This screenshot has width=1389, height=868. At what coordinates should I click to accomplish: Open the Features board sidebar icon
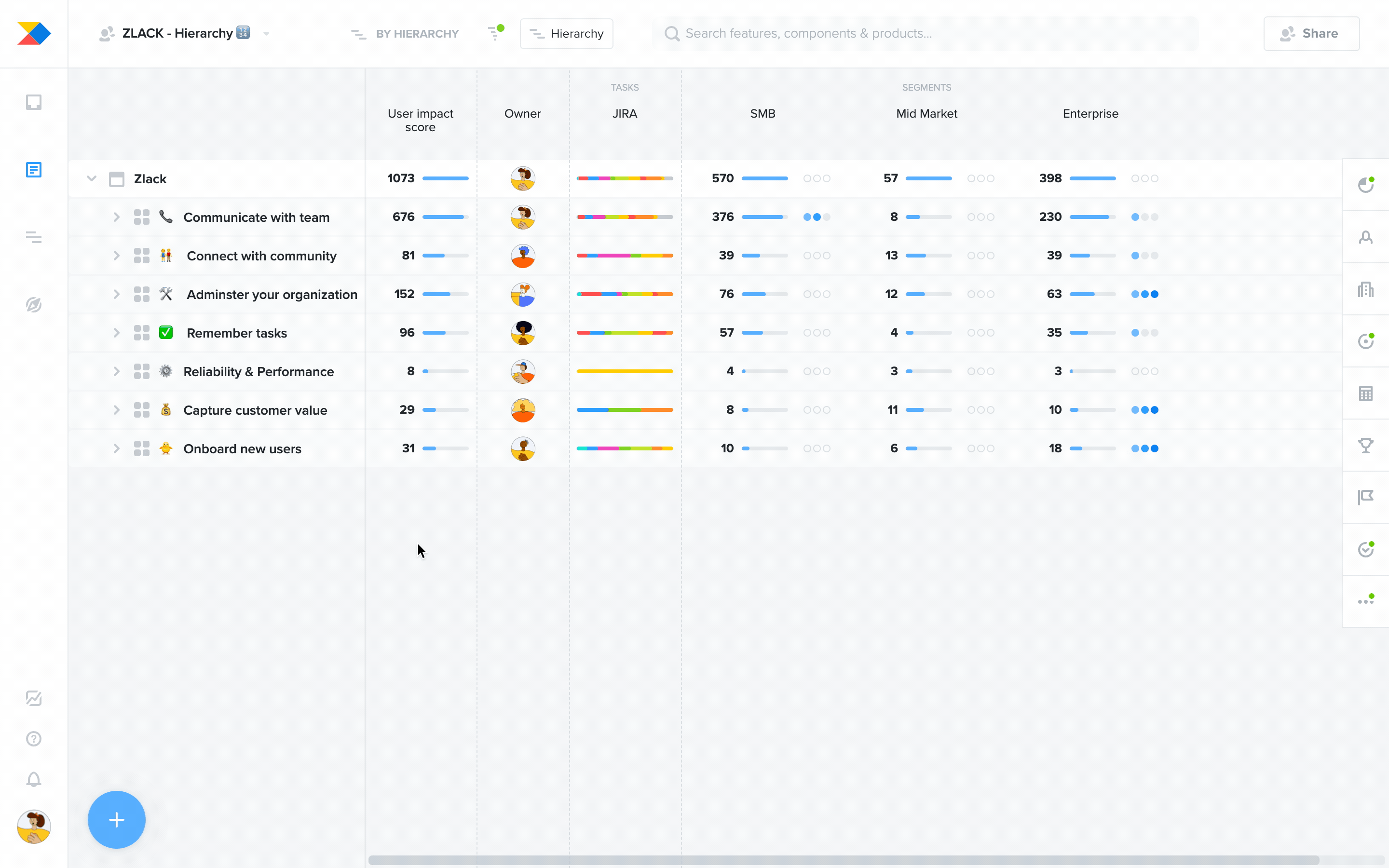34,169
